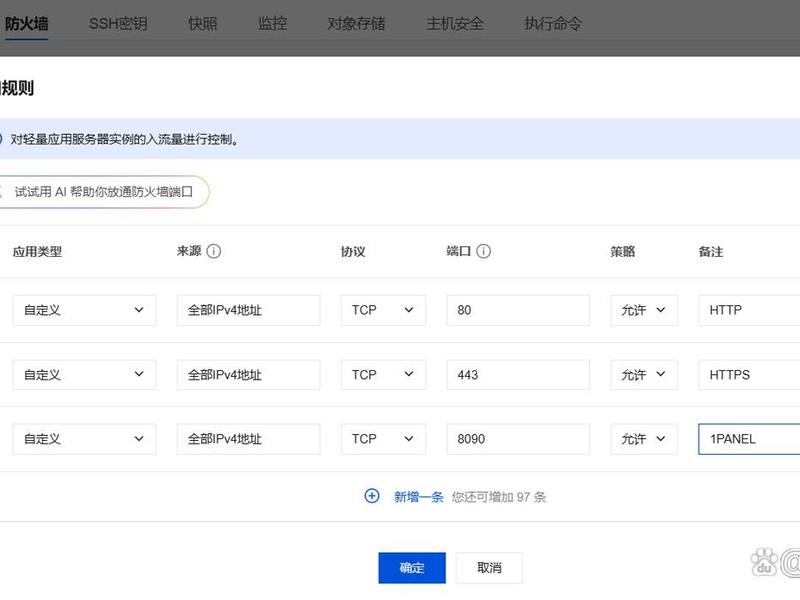Viewport: 800px width, 600px height.
Task: Open the 应用类型 dropdown in the 1PANEL row
Action: tap(84, 439)
